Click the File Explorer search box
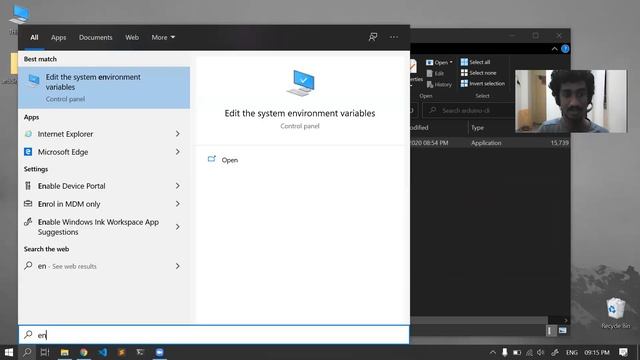The image size is (640, 360). [x=469, y=111]
